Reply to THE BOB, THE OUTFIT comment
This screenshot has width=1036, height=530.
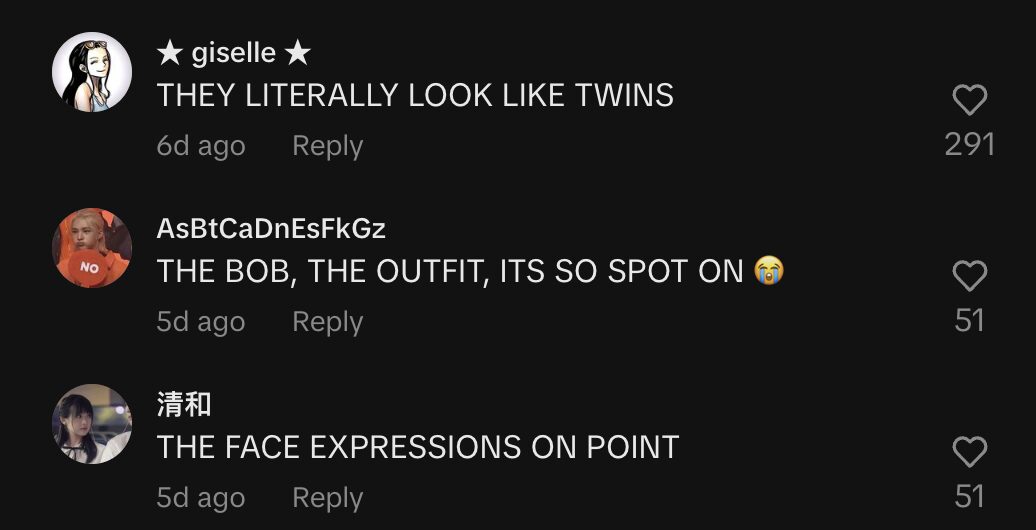point(328,321)
